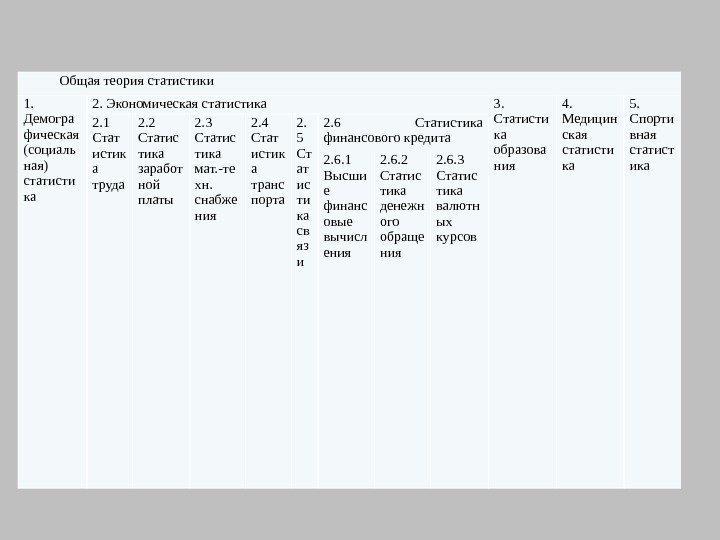Click the header 'Общая теория статистики'
Viewport: 720px width, 540px height.
click(x=136, y=81)
